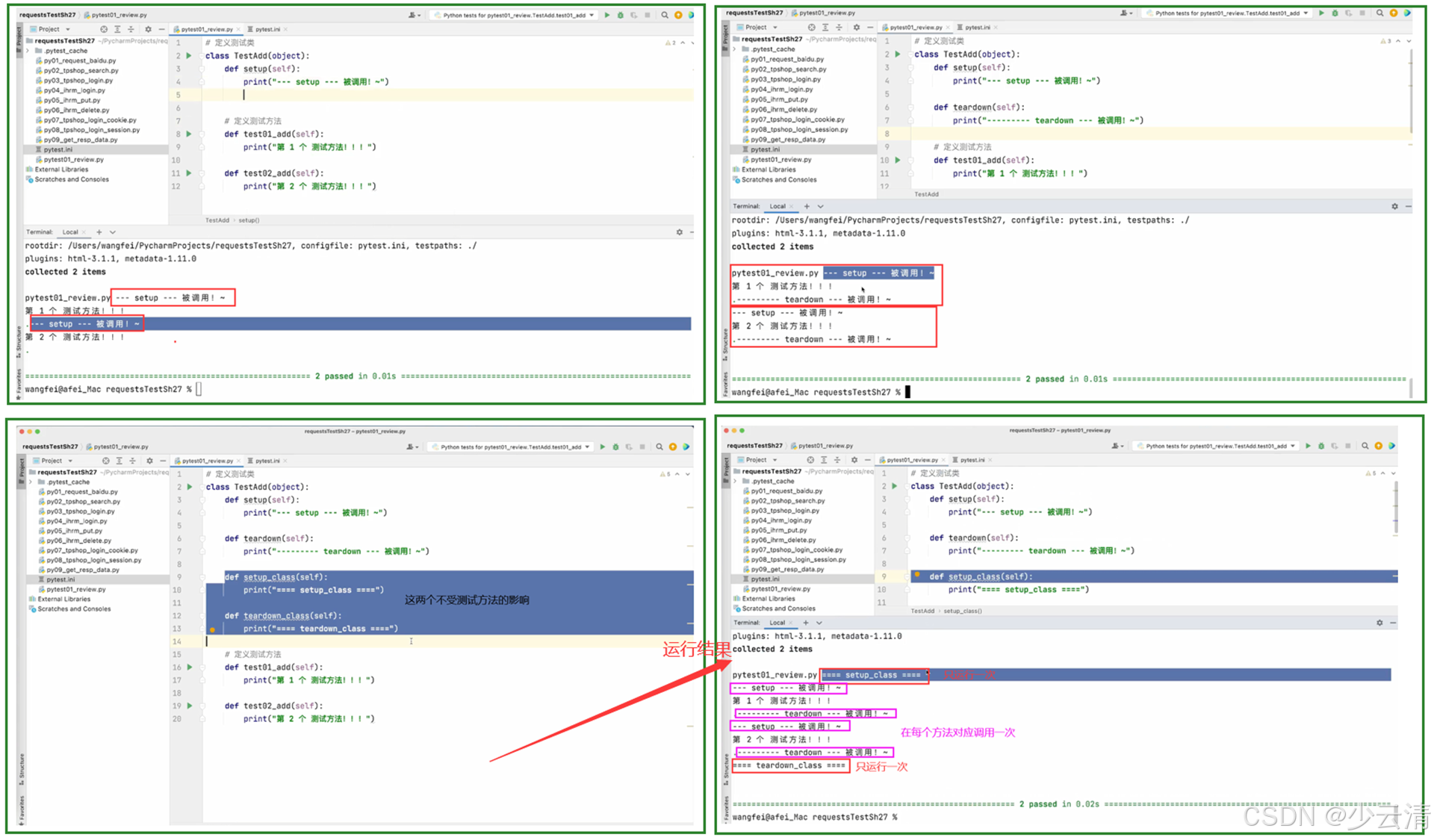The width and height of the screenshot is (1434, 840).
Task: Click Collapse All icon in top-right Project toolbar
Action: tap(839, 28)
